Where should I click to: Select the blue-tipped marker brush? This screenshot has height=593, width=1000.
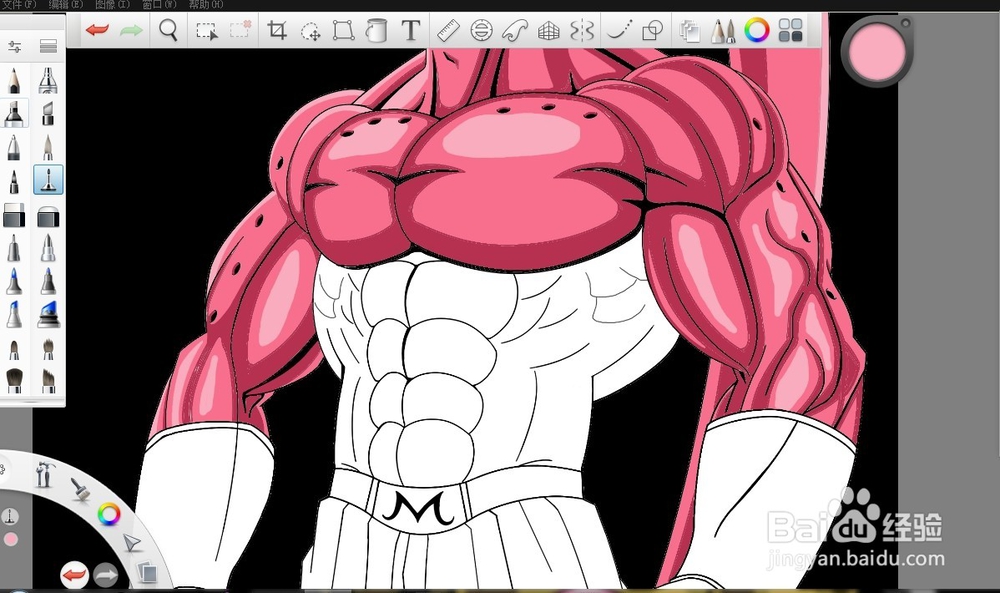(14, 281)
